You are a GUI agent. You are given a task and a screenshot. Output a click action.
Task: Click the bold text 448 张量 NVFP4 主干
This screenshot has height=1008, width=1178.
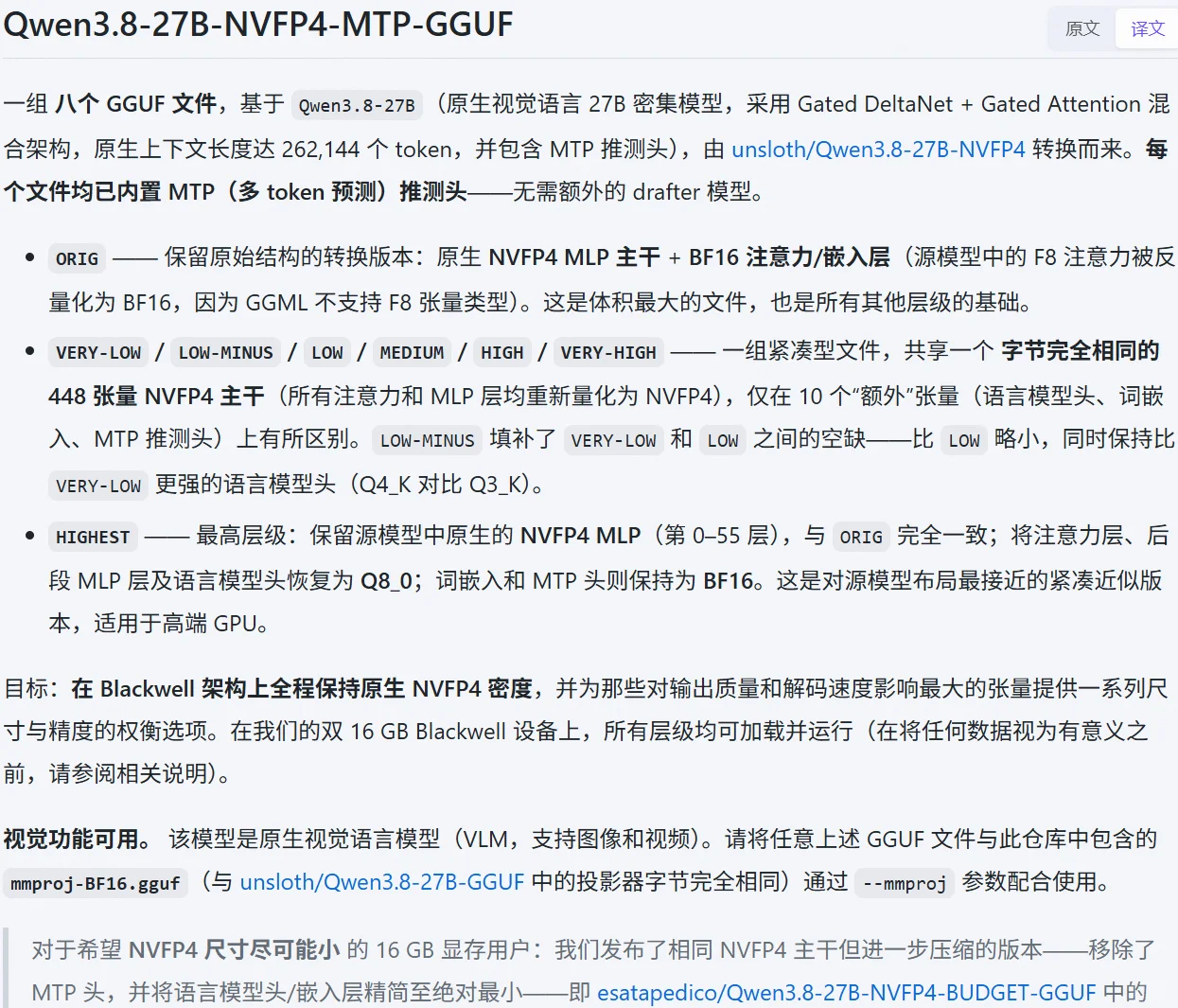tap(156, 396)
